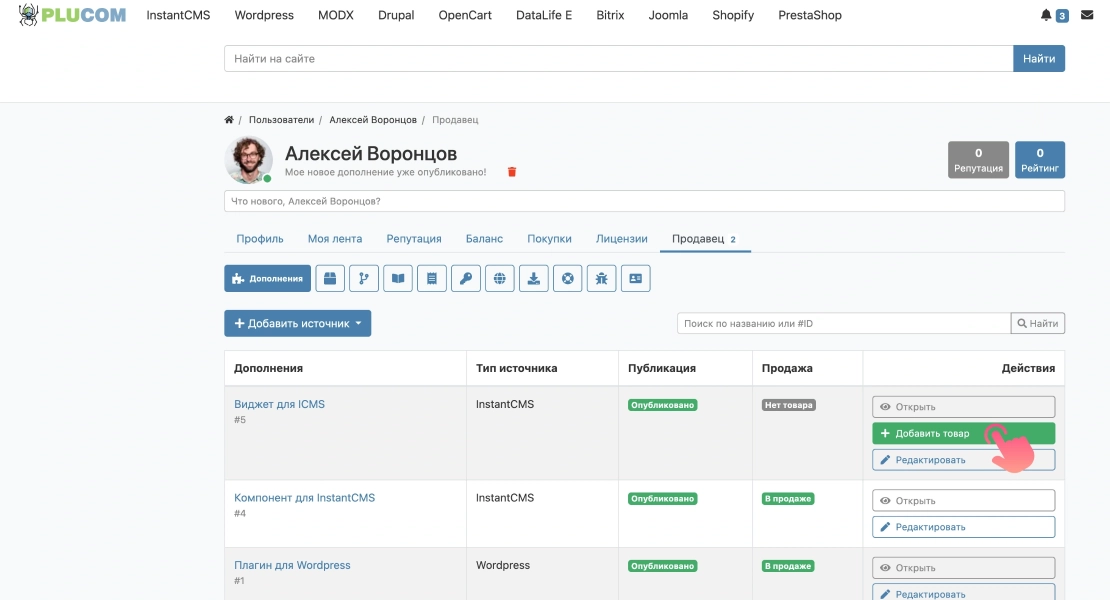This screenshot has width=1110, height=600.
Task: Click the Пользователи breadcrumb link
Action: tap(281, 120)
